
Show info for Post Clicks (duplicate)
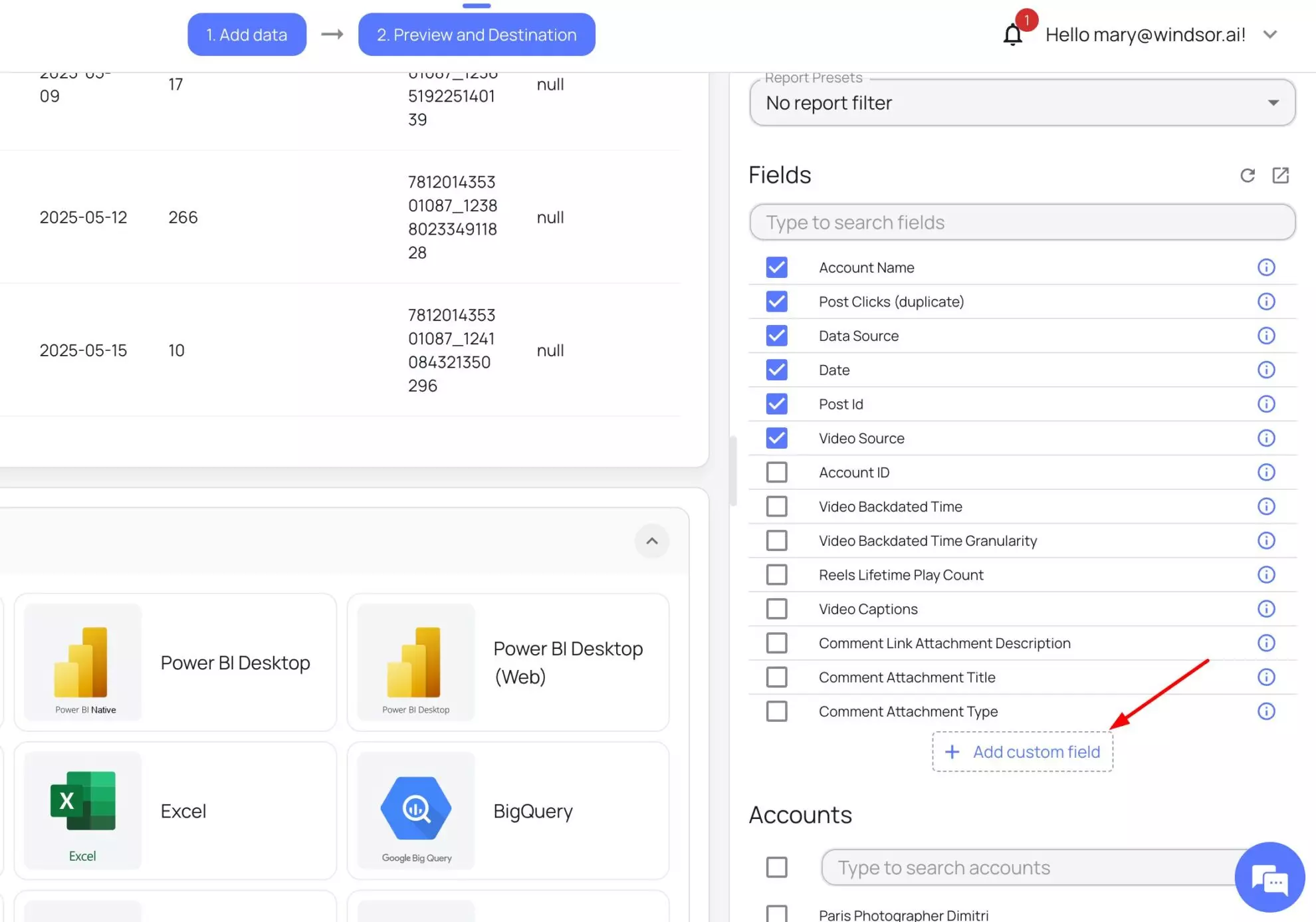click(1266, 302)
